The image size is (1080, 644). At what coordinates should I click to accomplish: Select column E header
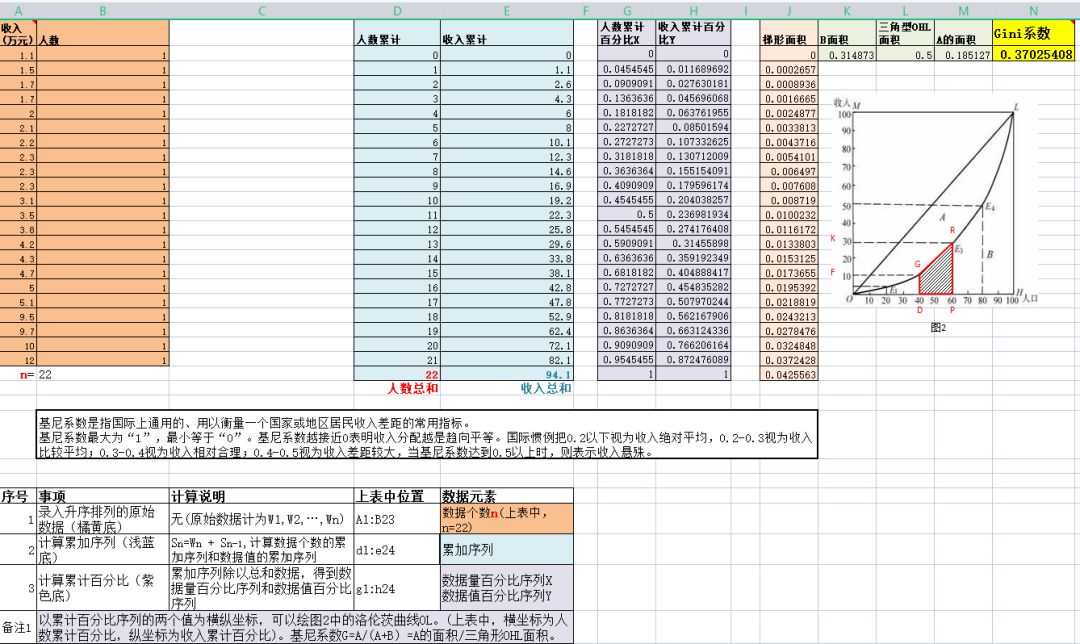(507, 11)
